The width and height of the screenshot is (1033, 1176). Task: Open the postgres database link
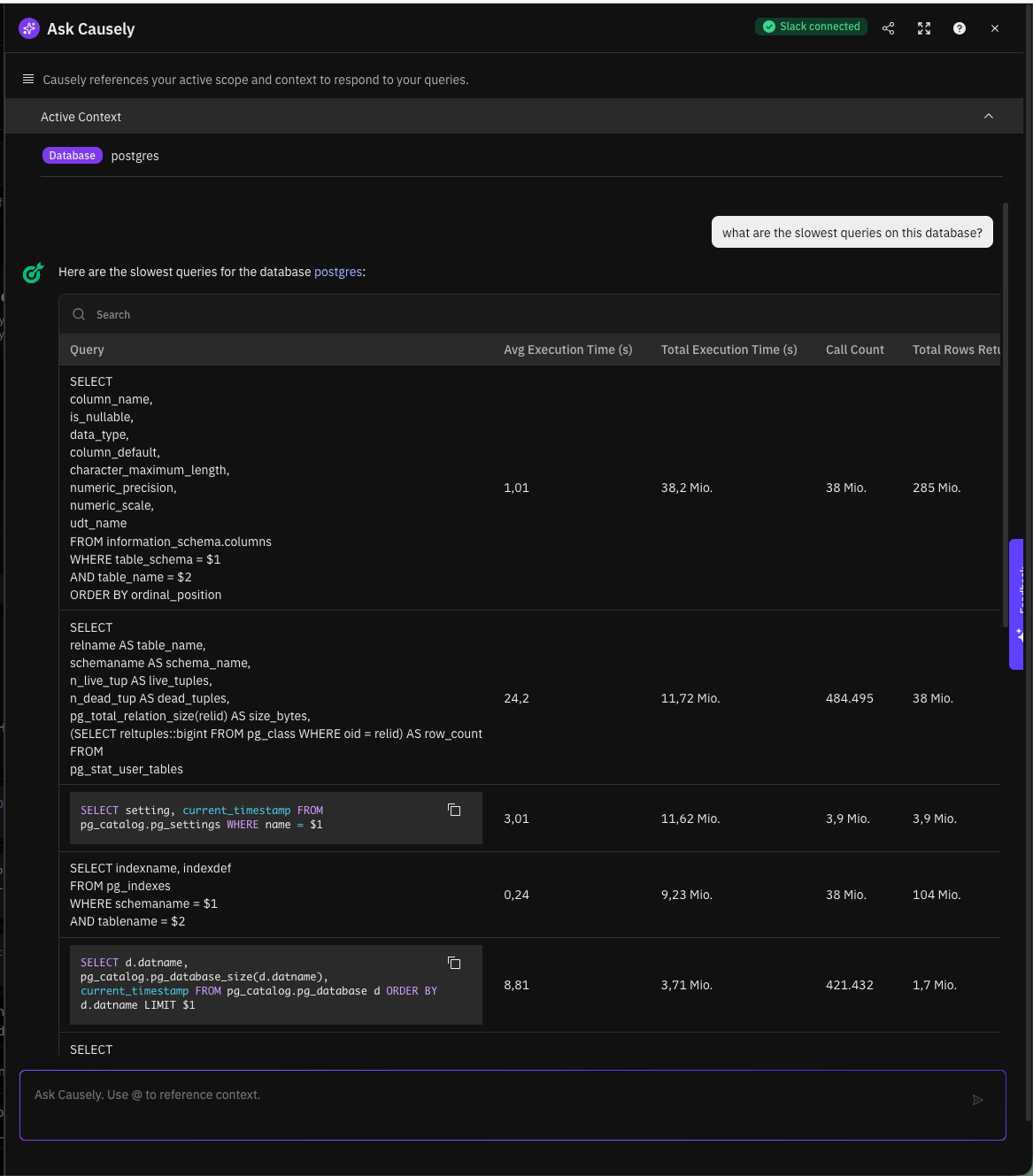[338, 272]
